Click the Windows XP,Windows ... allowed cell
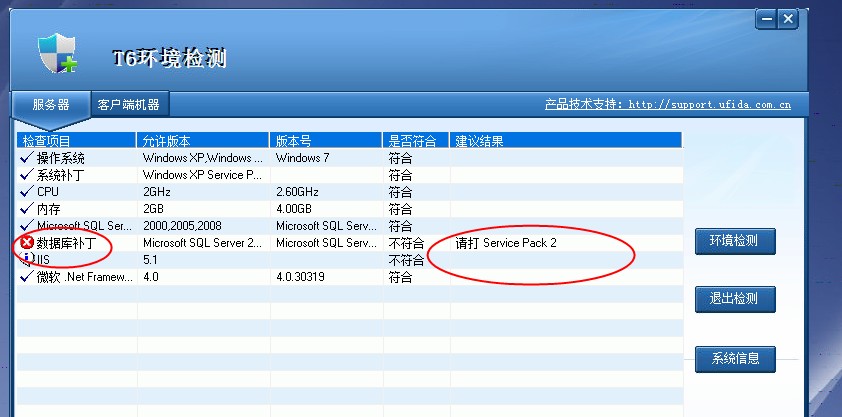The image size is (842, 417). pyautogui.click(x=202, y=158)
